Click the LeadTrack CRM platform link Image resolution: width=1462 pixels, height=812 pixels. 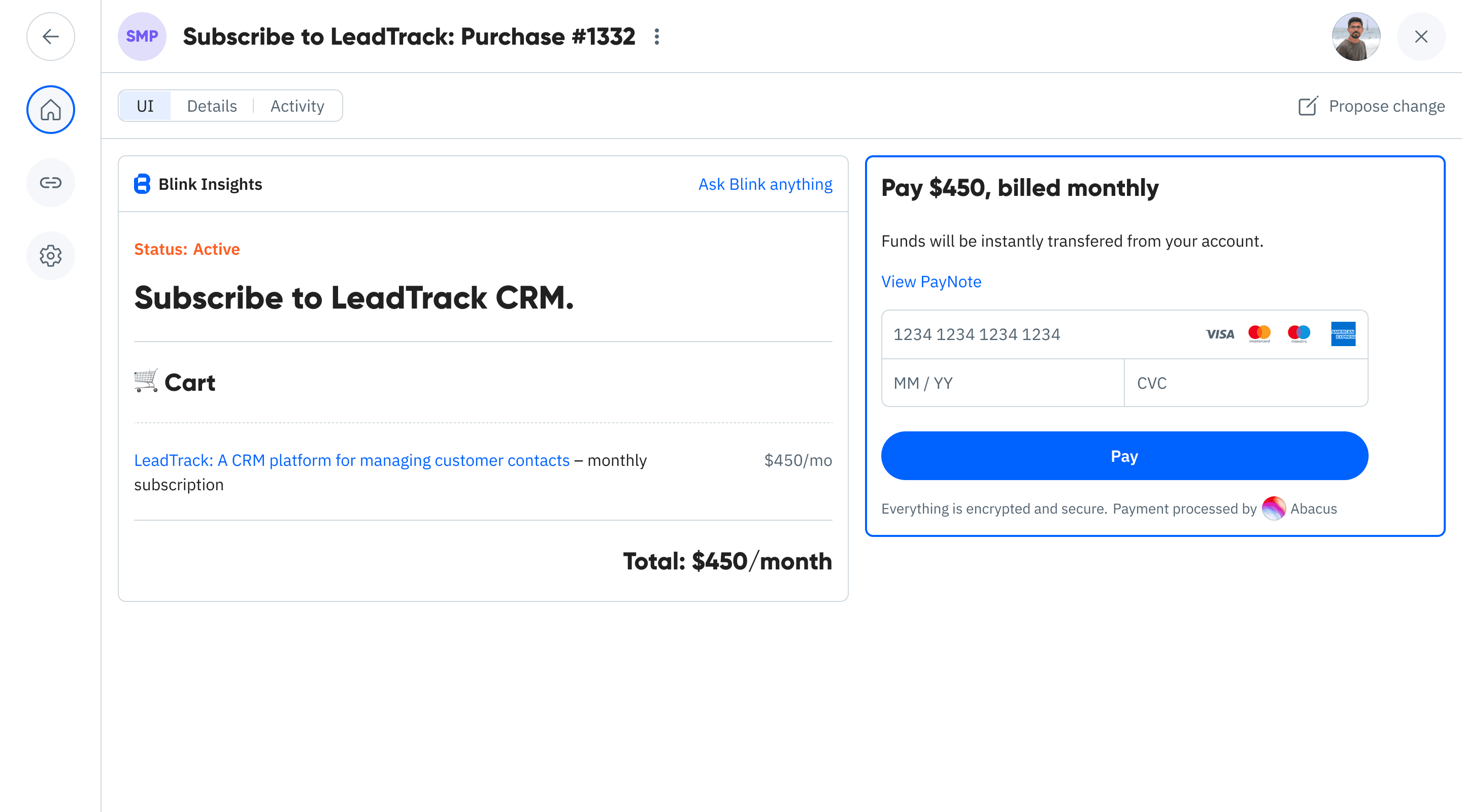pos(352,460)
